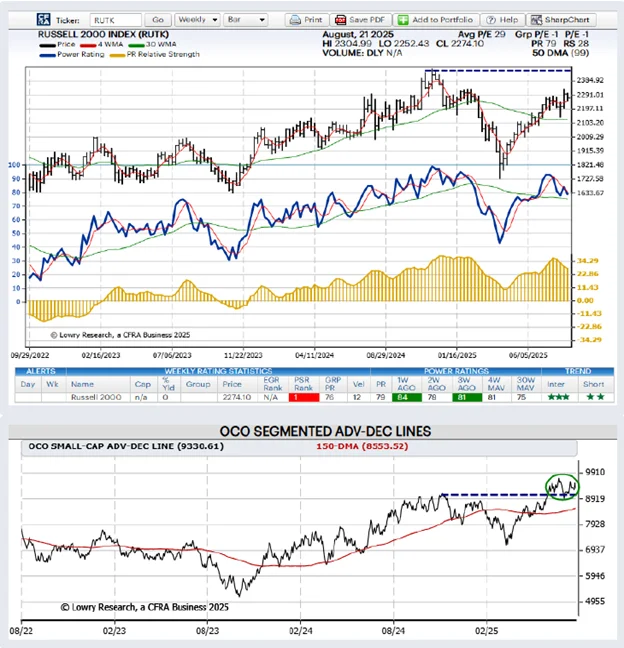The image size is (624, 648).
Task: Click the question mark help icon
Action: (x=491, y=20)
